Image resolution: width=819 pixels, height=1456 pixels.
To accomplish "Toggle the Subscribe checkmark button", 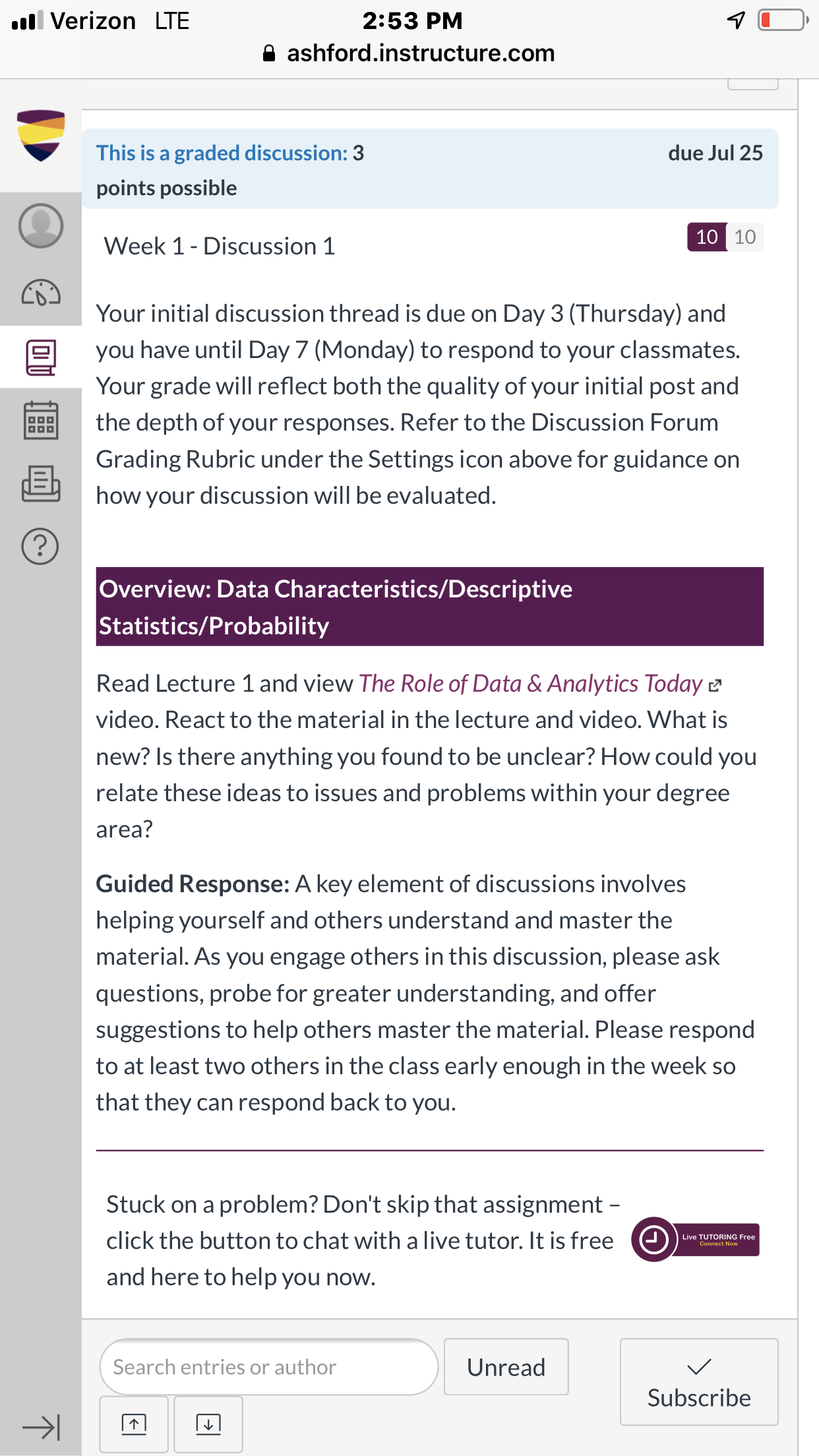I will pyautogui.click(x=699, y=1382).
